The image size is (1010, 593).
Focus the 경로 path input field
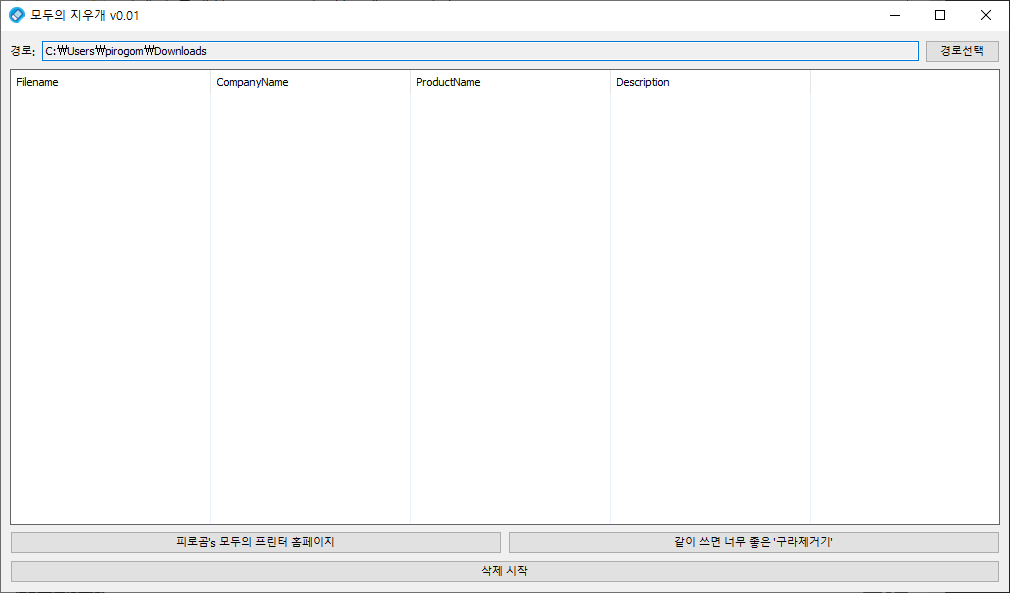point(481,51)
